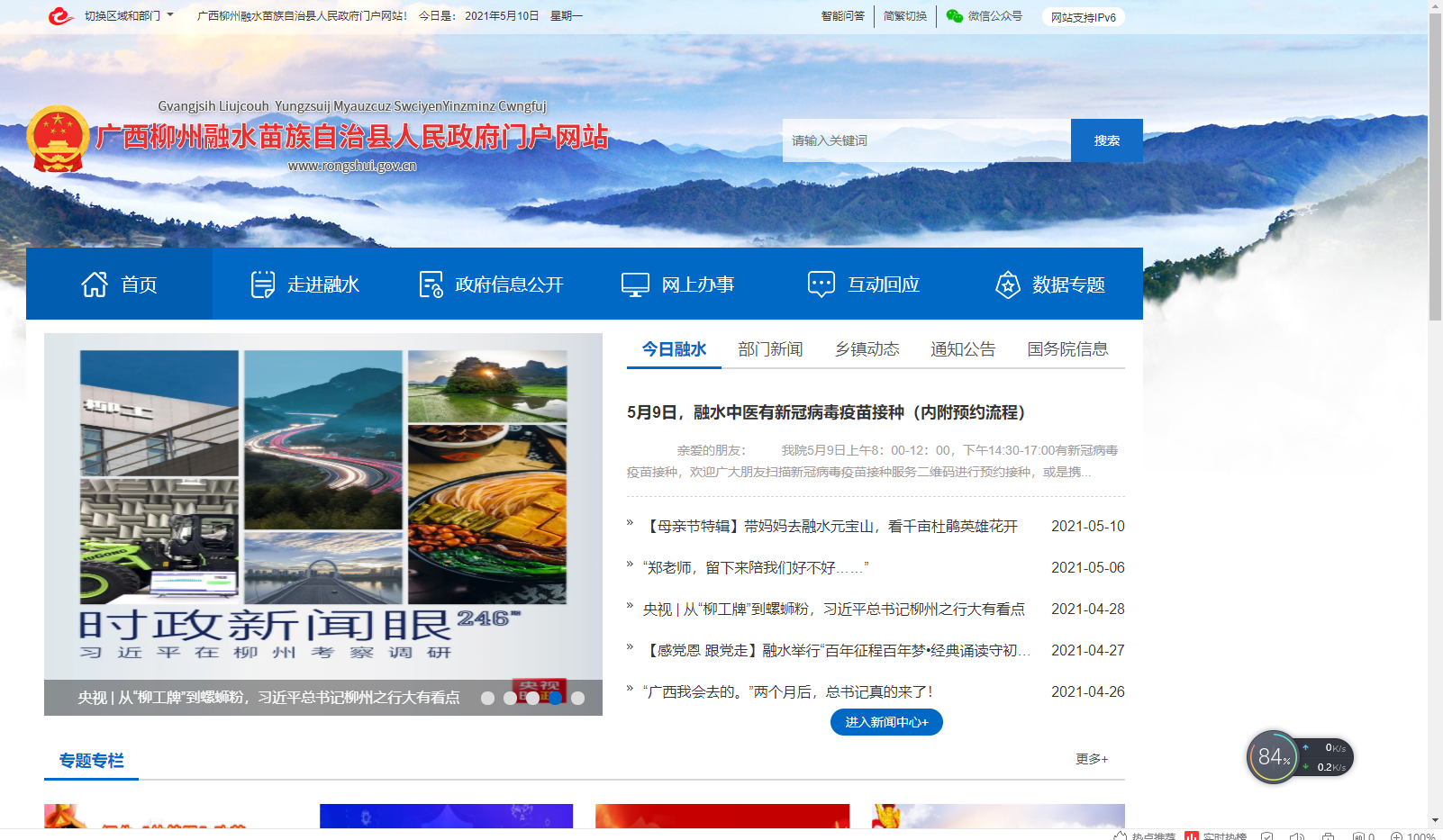
Task: Click the home icon next to 首页
Action: point(95,285)
